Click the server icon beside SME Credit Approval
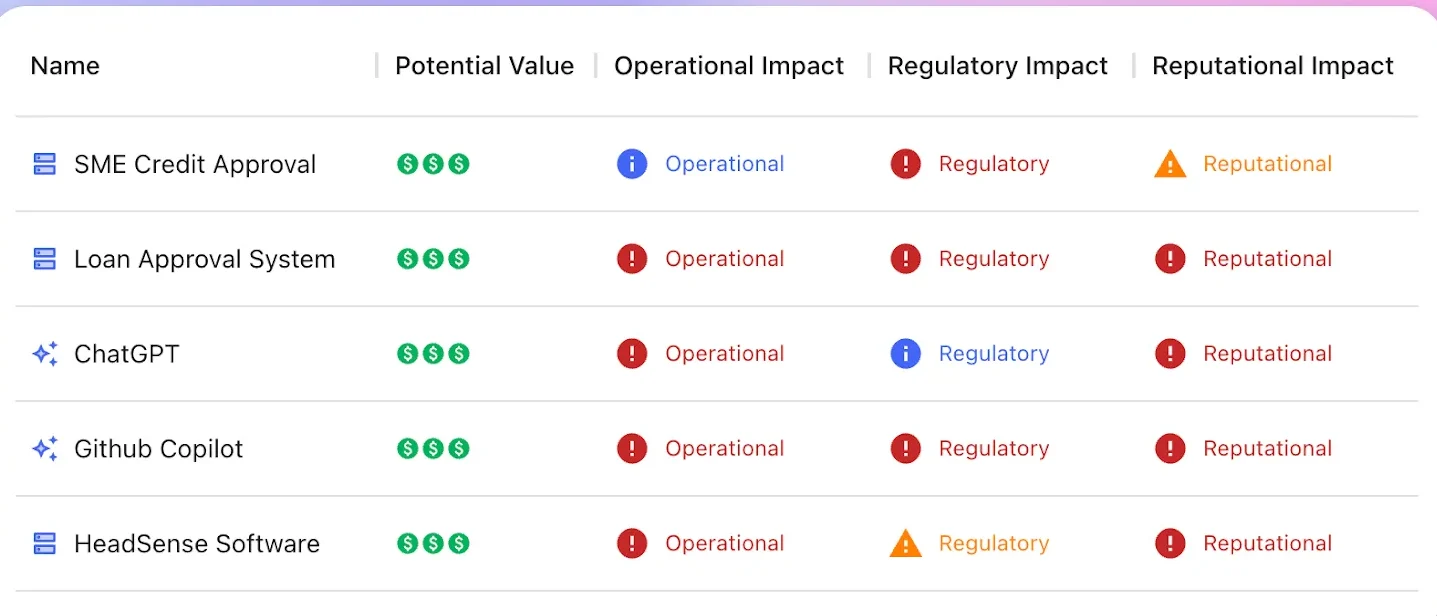Screen dimensions: 1437x616 coord(45,164)
